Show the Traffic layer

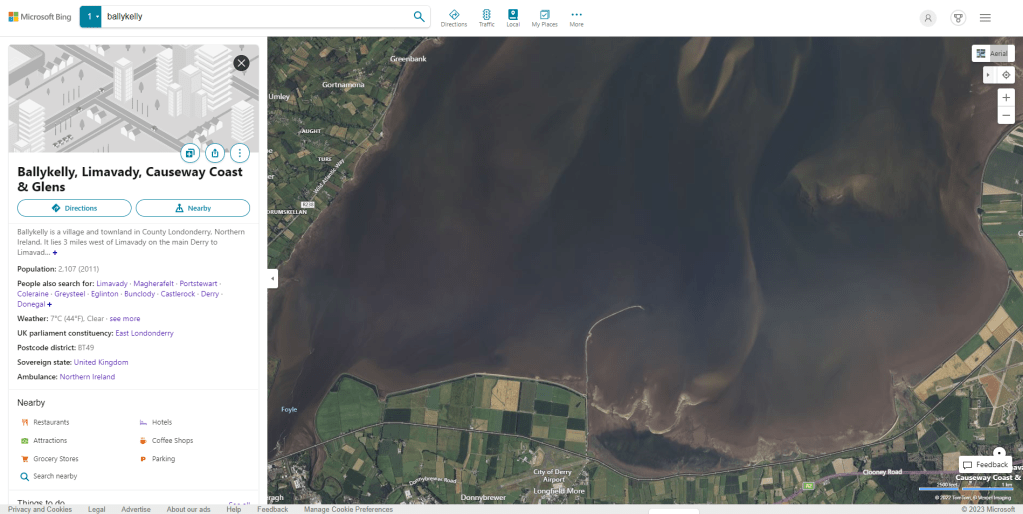click(x=486, y=17)
